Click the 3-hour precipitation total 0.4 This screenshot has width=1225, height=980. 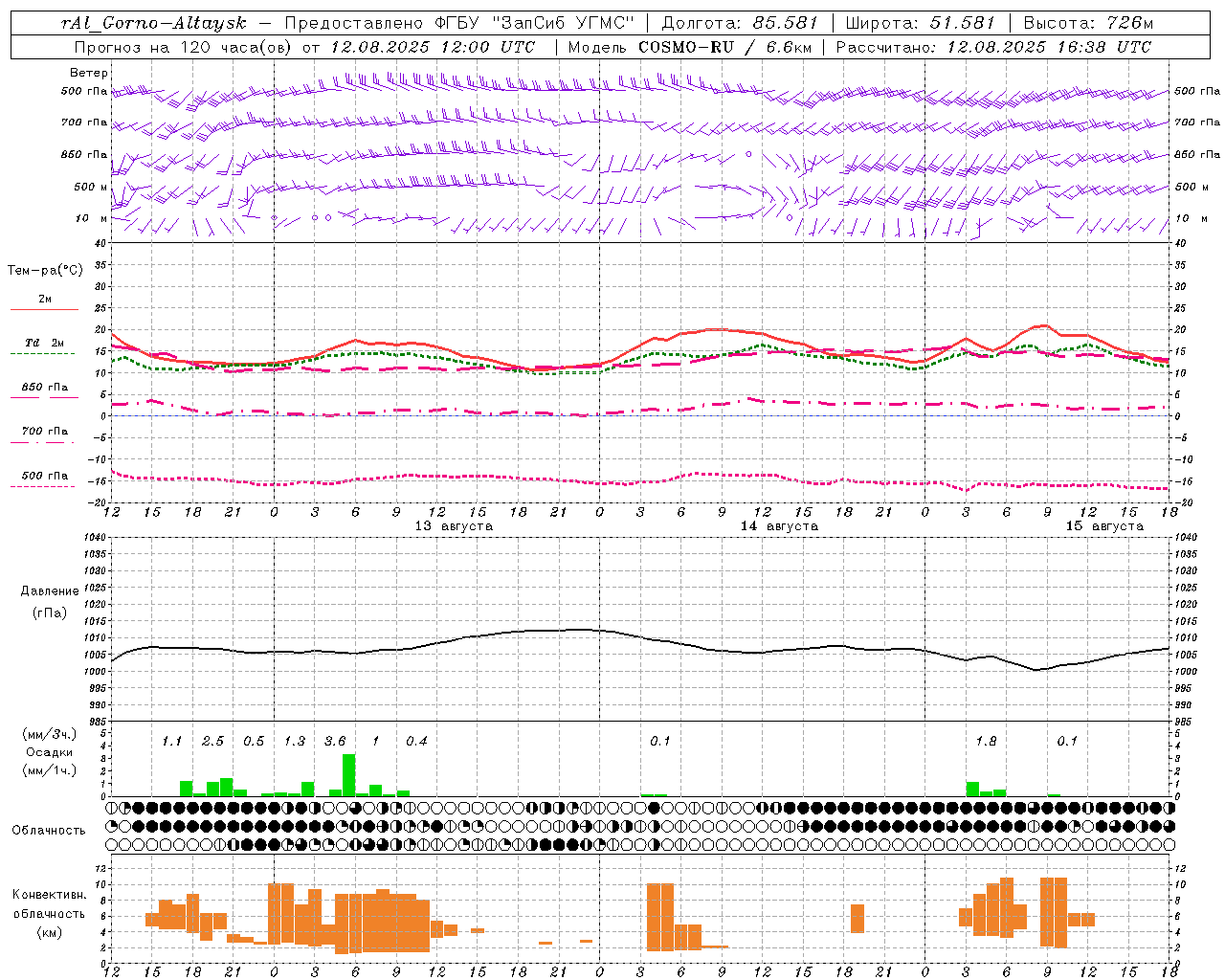coord(416,742)
